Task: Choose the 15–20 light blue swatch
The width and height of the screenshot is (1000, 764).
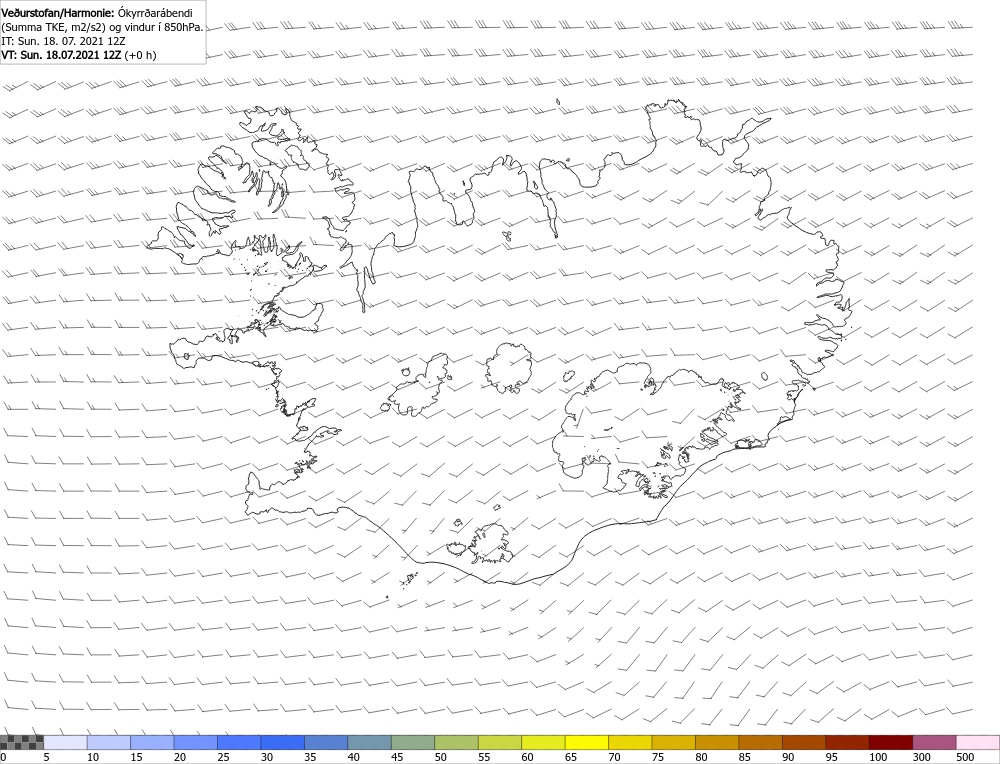Action: [152, 742]
